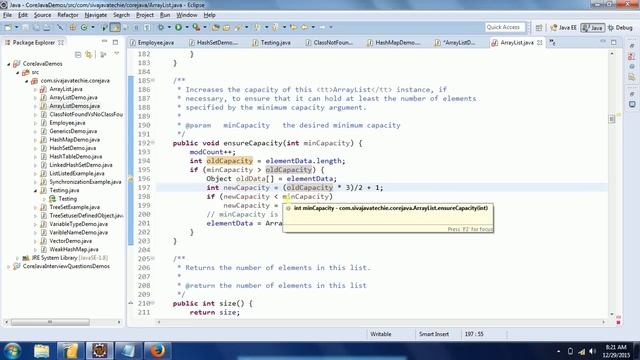The height and width of the screenshot is (360, 640).
Task: Click the volume icon in system tray
Action: tap(592, 351)
